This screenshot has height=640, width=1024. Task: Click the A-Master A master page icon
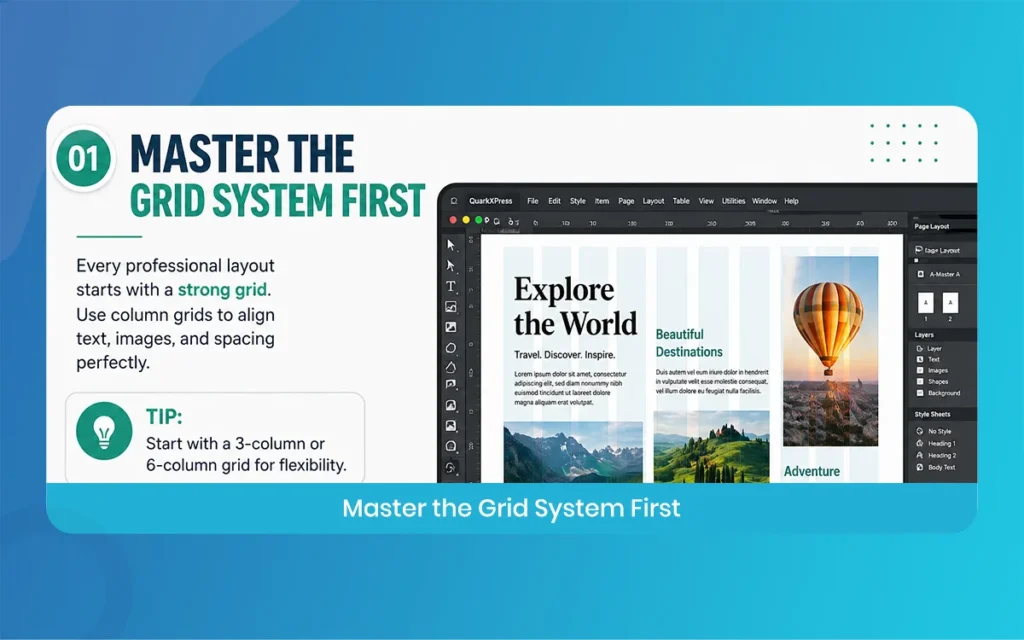921,274
